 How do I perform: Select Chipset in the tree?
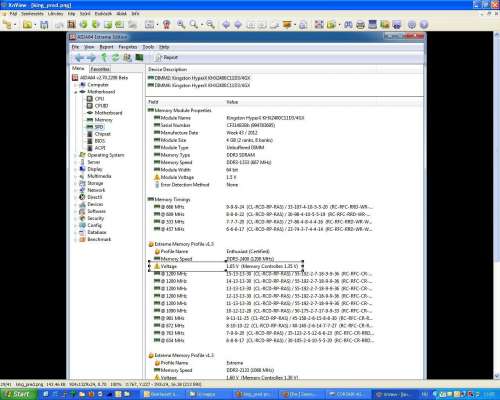103,134
